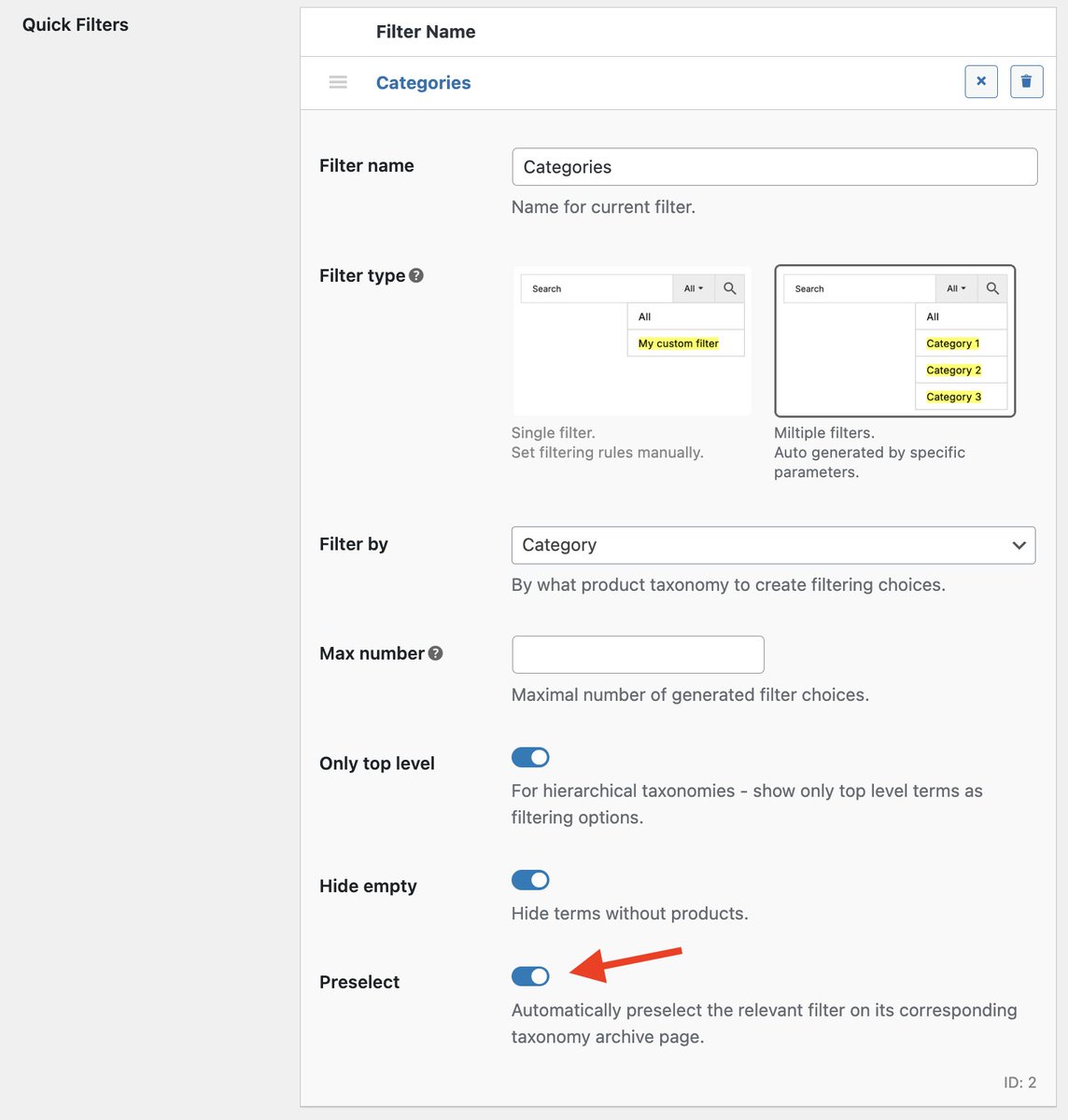This screenshot has height=1120, width=1068.
Task: Click the search magnifier in single filter preview
Action: 729,288
